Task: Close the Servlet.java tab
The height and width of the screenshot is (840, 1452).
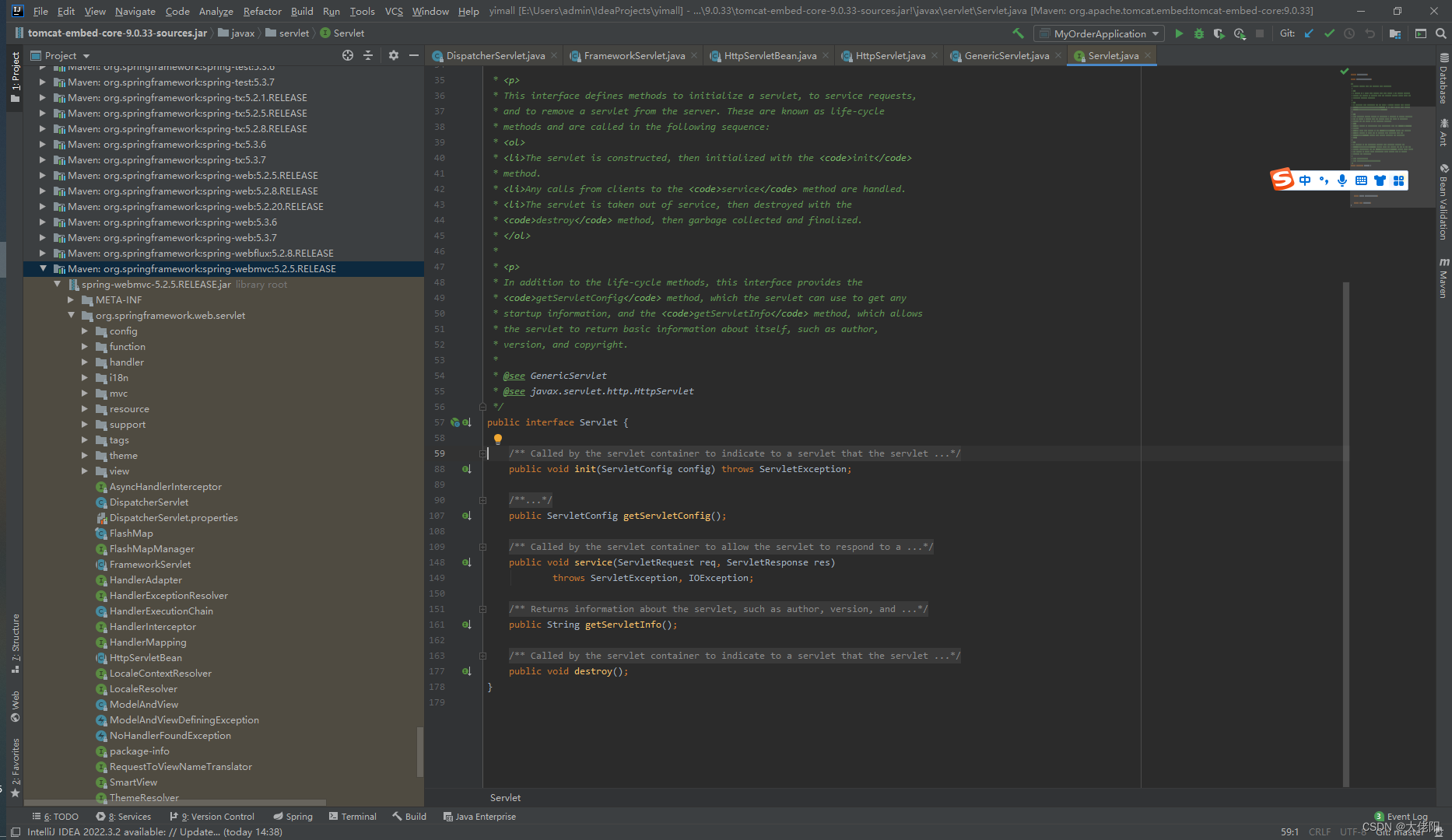Action: [x=1148, y=55]
